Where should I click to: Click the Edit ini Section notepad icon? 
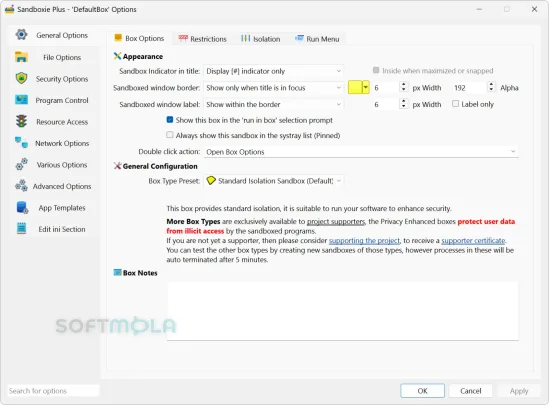[x=21, y=229]
